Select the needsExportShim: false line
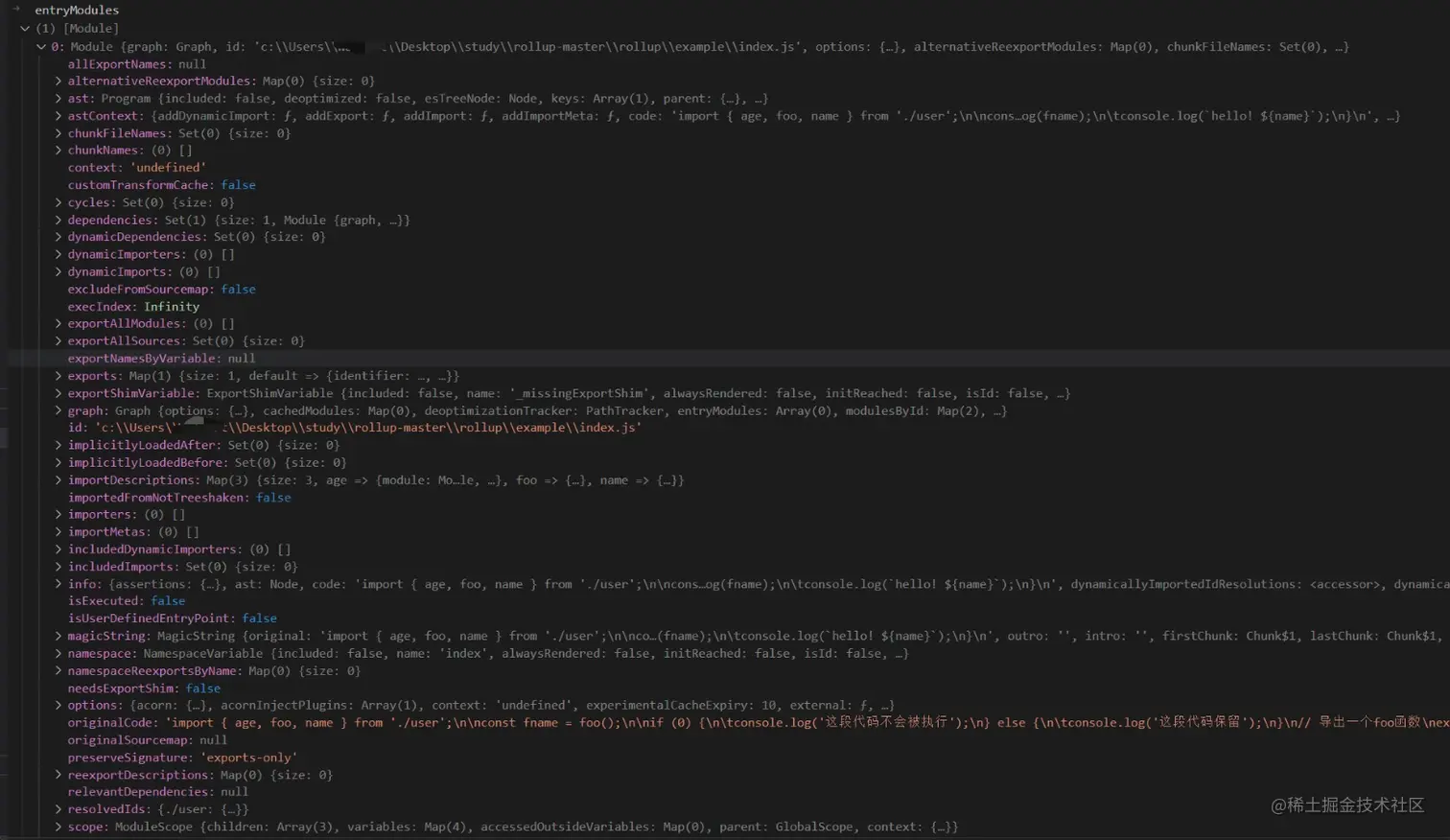Viewport: 1450px width, 840px height. [x=144, y=688]
